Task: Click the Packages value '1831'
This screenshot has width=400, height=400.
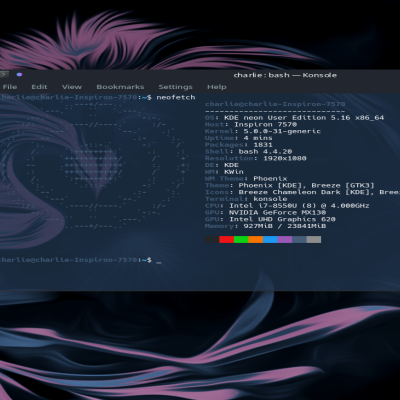Action: 263,145
